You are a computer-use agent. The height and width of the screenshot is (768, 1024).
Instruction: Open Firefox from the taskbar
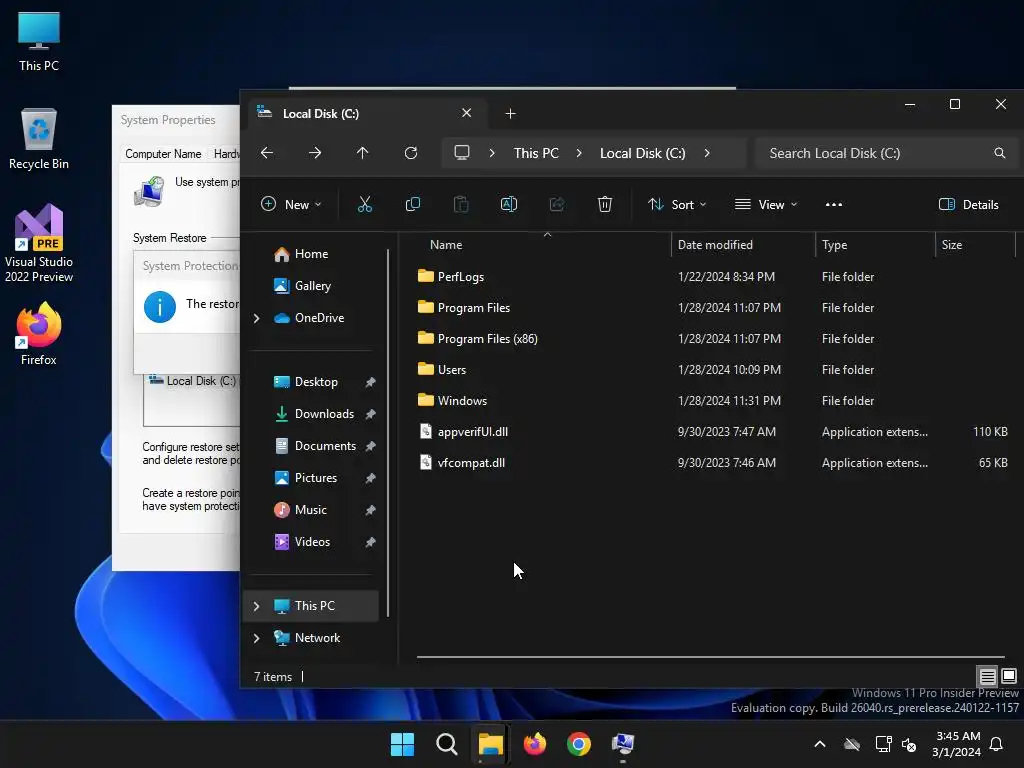(534, 744)
